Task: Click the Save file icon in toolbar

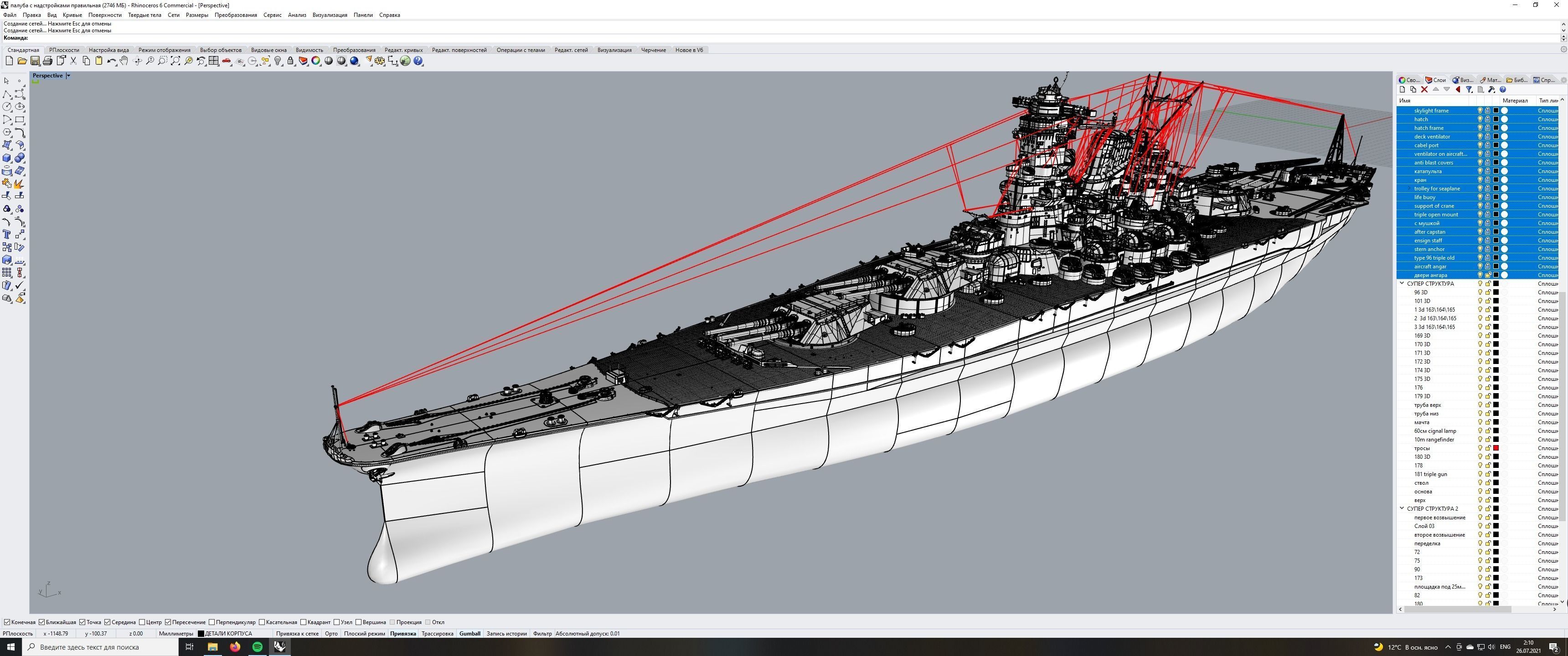Action: pos(35,61)
